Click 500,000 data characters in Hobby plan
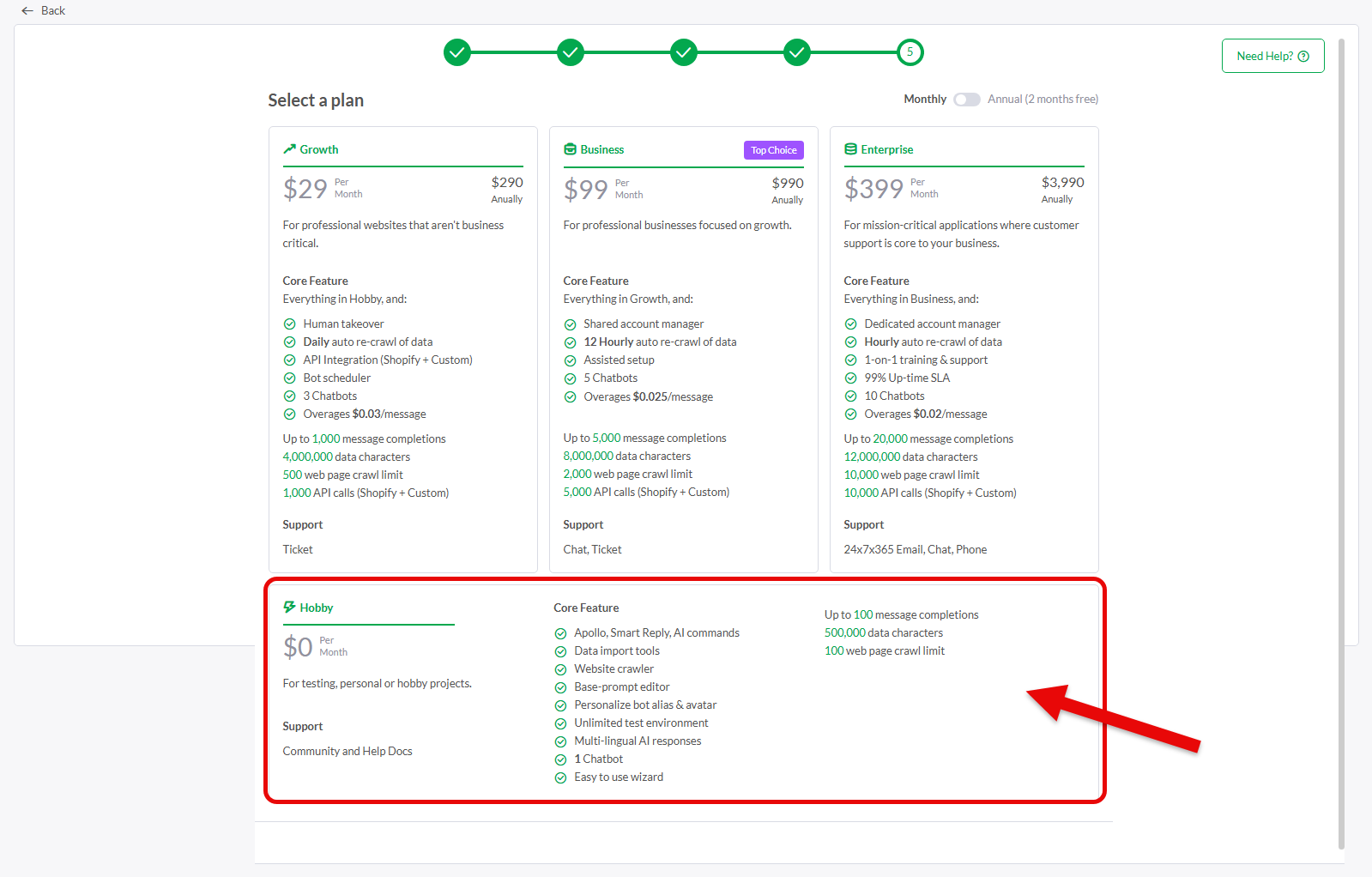This screenshot has width=1372, height=877. 884,632
